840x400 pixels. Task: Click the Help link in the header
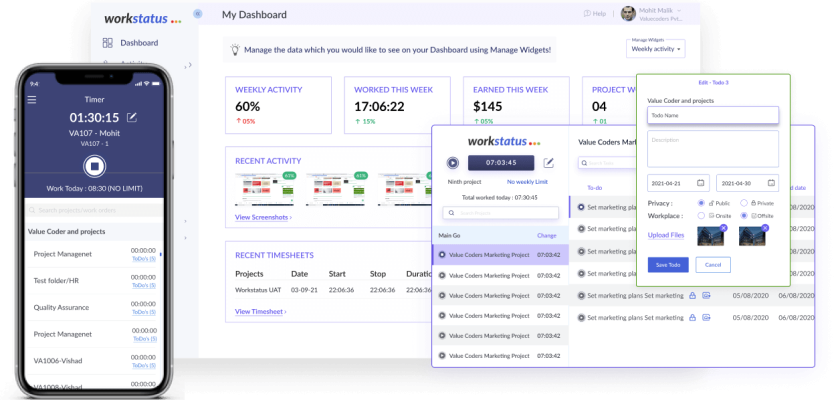599,13
